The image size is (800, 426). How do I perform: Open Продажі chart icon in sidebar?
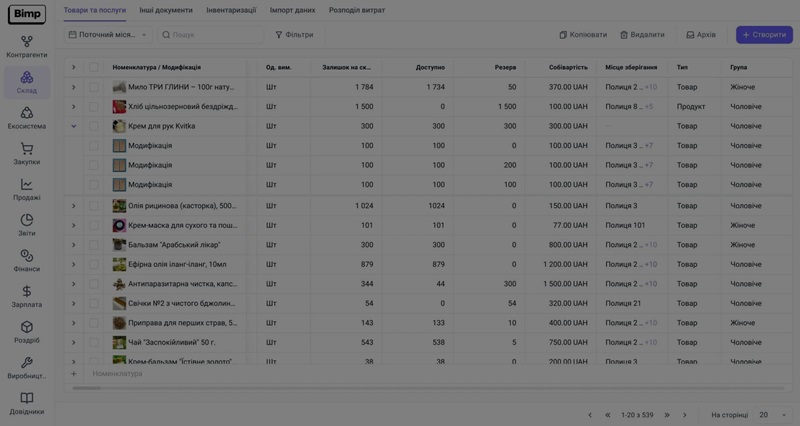[27, 189]
